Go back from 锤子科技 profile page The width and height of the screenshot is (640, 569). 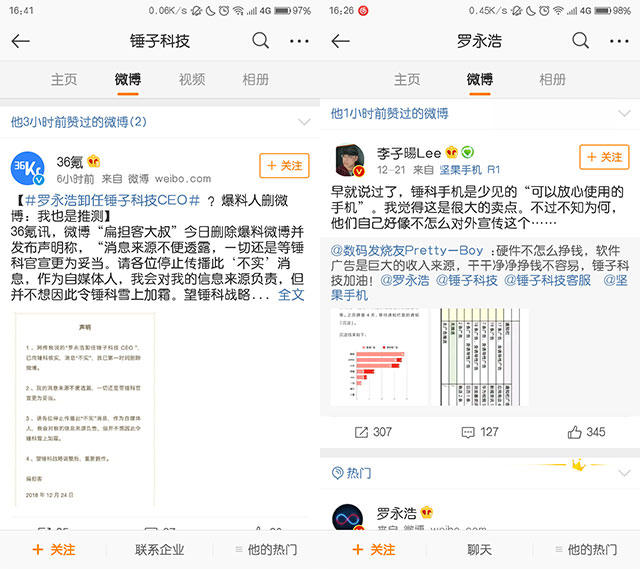20,41
